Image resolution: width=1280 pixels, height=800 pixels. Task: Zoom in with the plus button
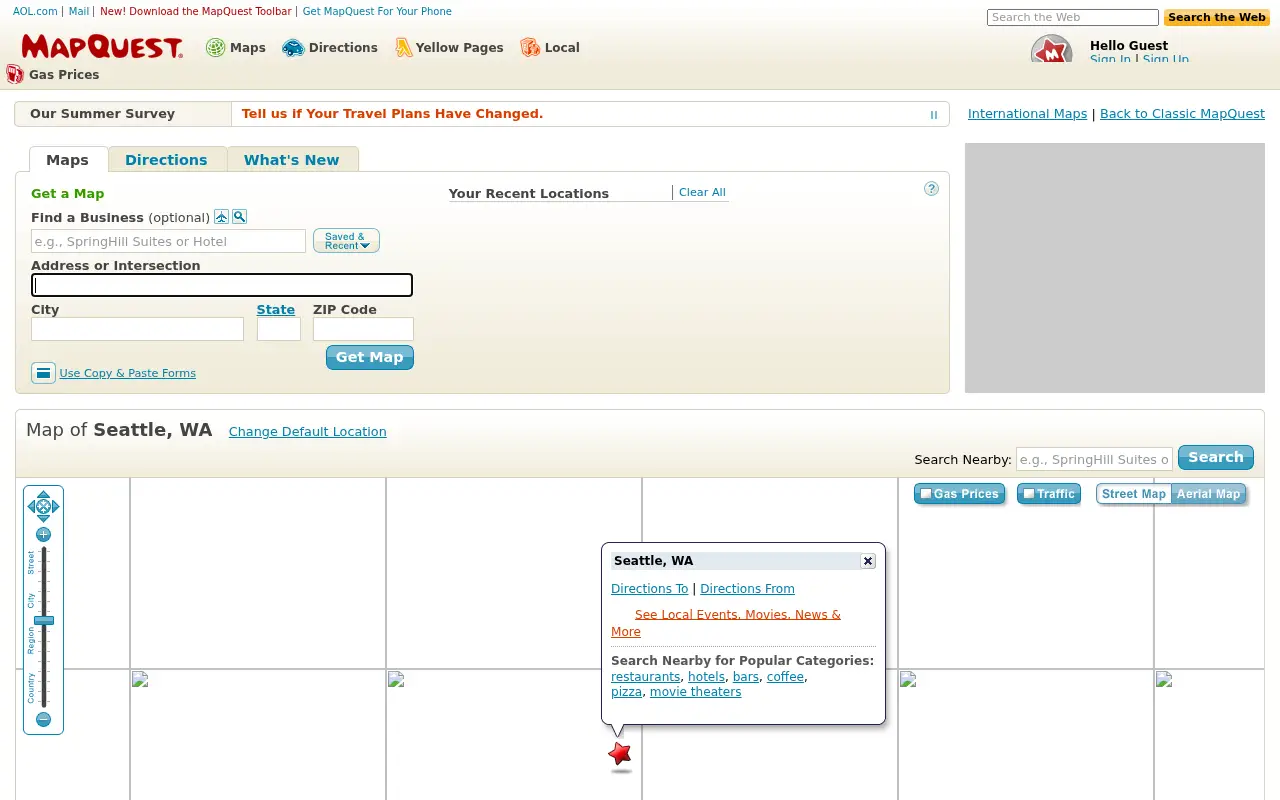(43, 534)
